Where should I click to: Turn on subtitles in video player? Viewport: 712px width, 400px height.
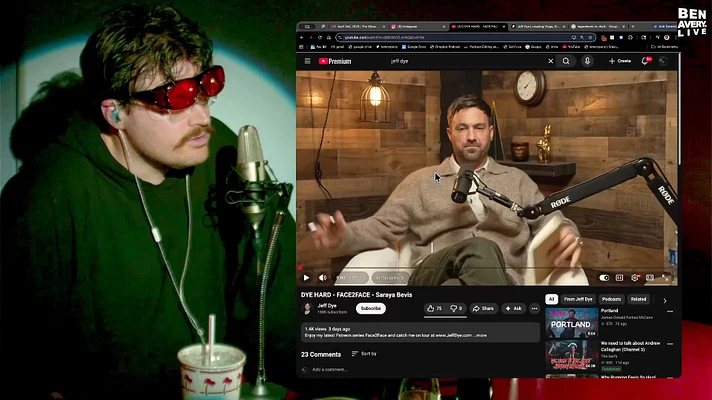619,277
